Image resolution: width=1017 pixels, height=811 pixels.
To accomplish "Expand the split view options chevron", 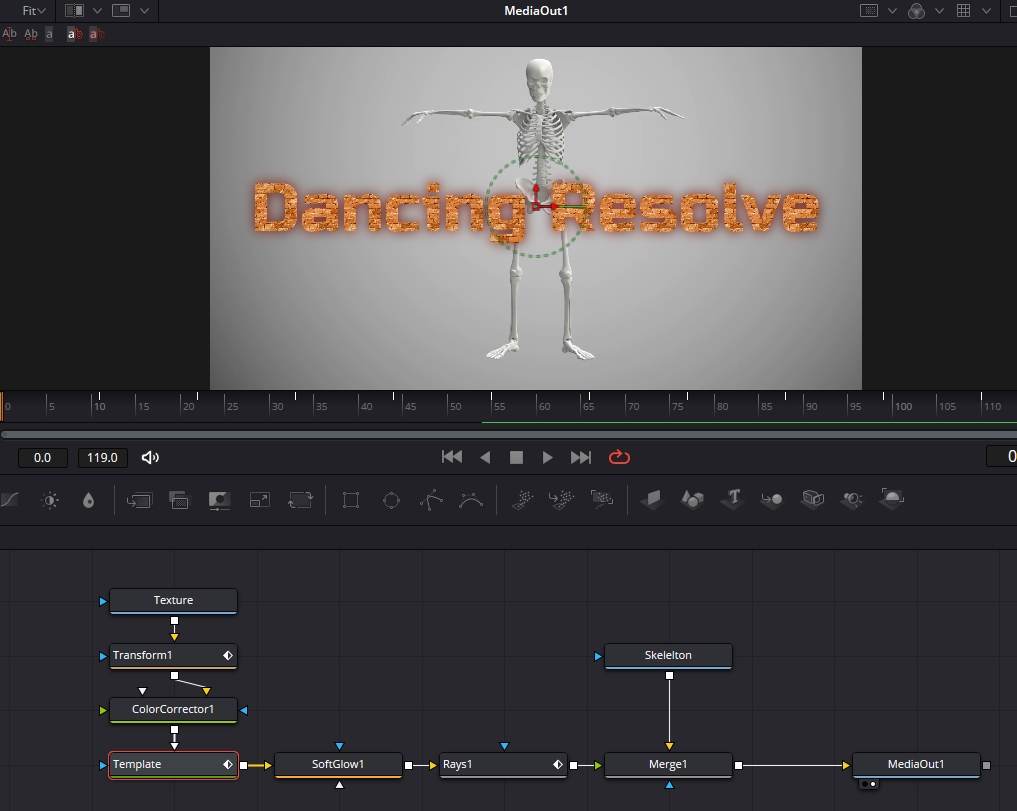I will (x=98, y=11).
